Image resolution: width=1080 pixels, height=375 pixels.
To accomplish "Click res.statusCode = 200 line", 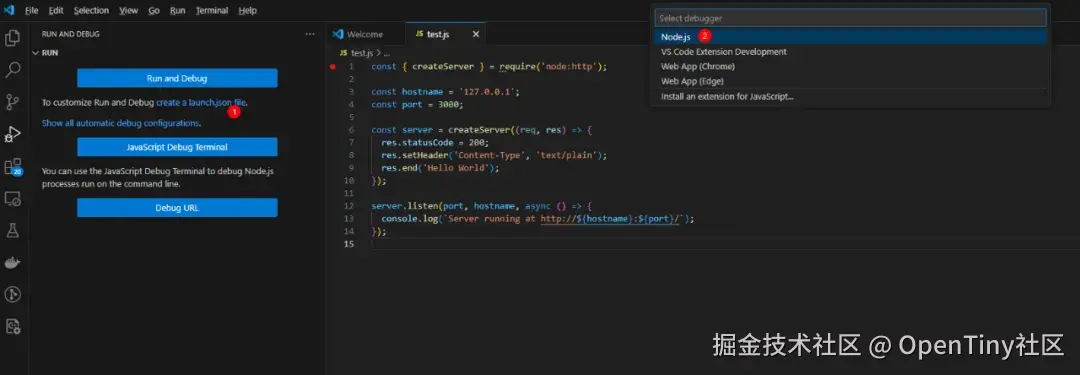I will tap(435, 143).
